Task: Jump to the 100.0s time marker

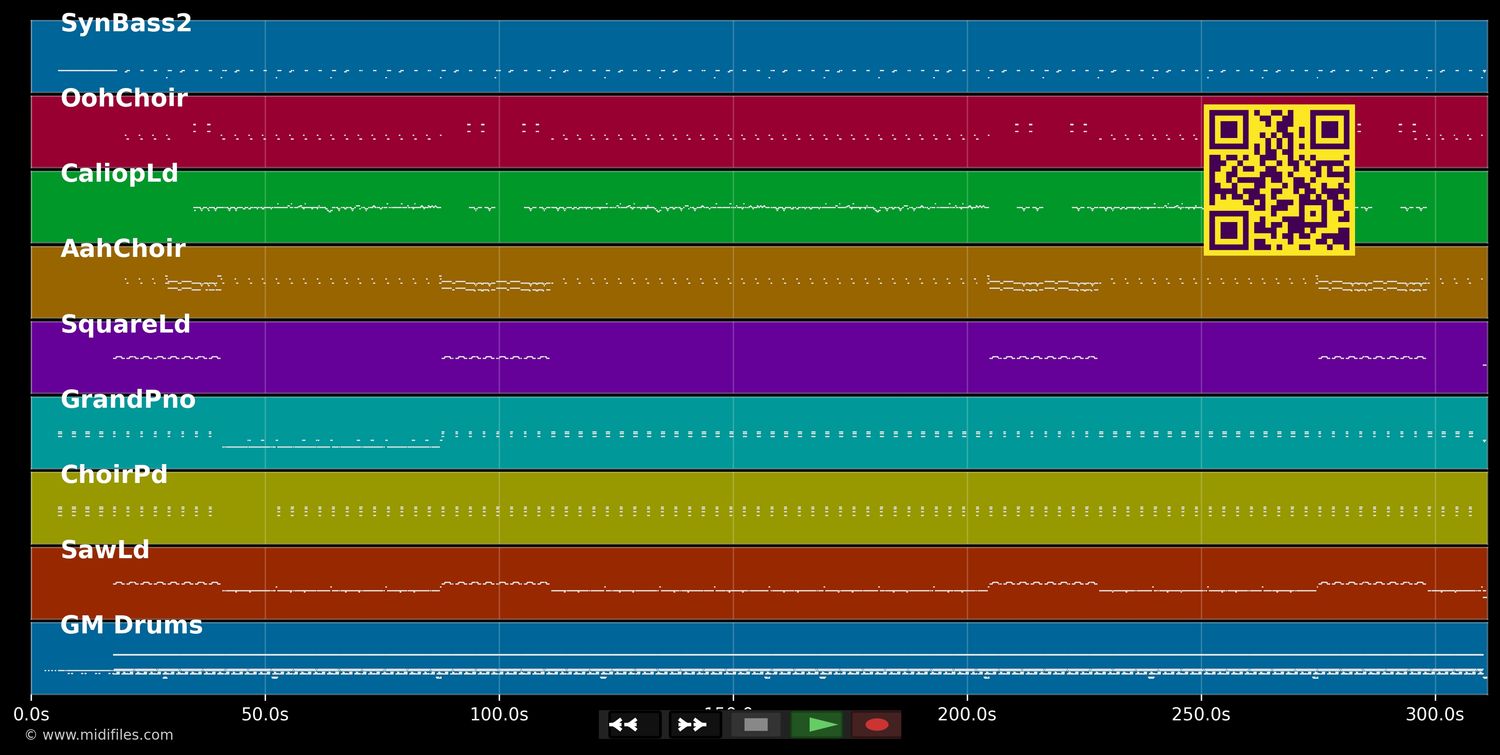Action: [x=499, y=715]
